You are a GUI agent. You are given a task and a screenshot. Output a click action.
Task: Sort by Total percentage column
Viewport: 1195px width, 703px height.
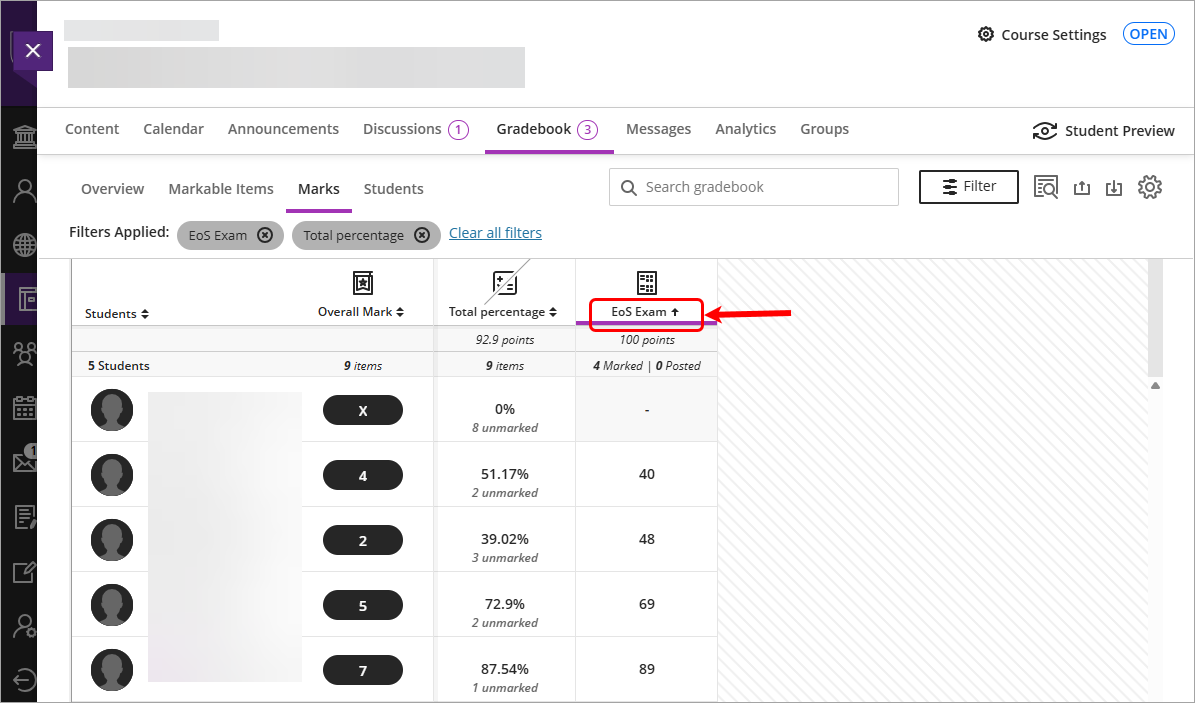point(504,312)
